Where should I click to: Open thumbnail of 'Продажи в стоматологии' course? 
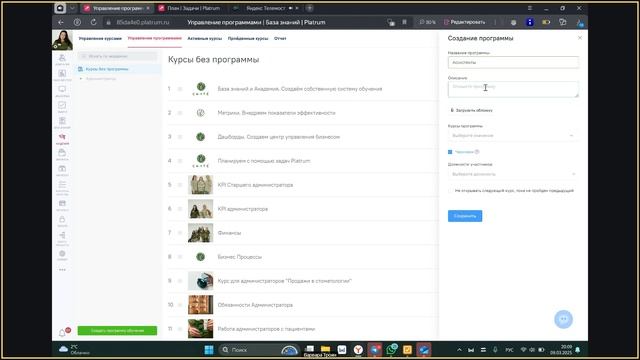coord(200,281)
